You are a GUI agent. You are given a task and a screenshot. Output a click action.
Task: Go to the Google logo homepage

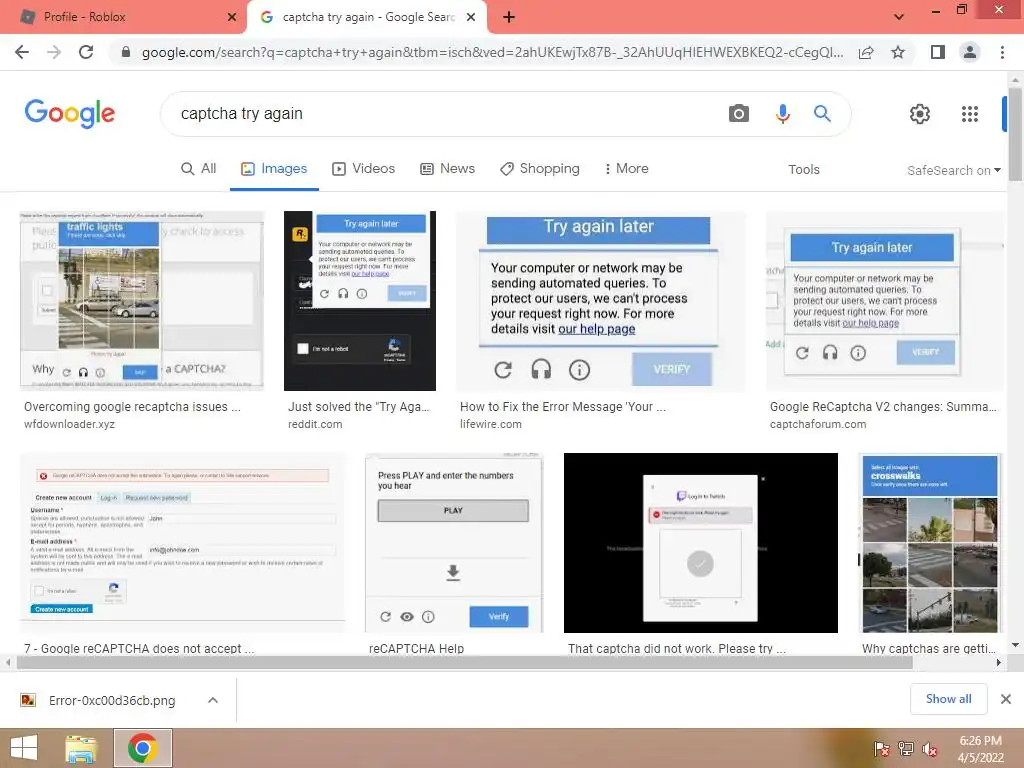coord(70,114)
